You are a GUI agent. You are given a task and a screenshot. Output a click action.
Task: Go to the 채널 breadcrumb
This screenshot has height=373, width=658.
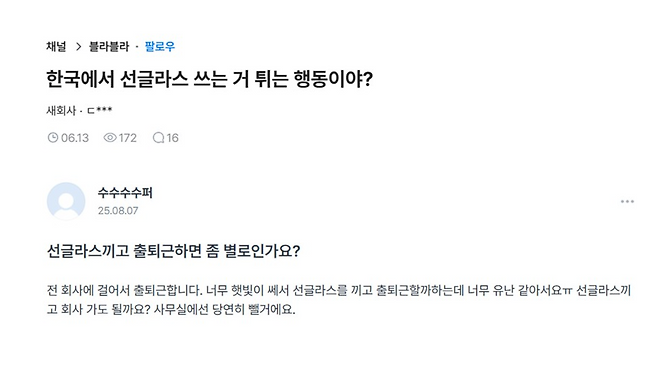(x=56, y=47)
